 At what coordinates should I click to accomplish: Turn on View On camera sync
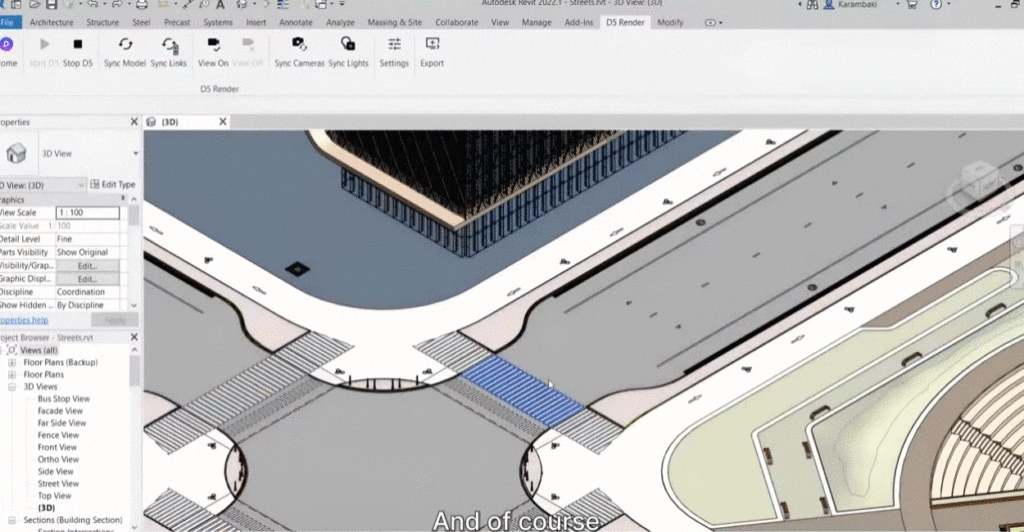tap(213, 44)
